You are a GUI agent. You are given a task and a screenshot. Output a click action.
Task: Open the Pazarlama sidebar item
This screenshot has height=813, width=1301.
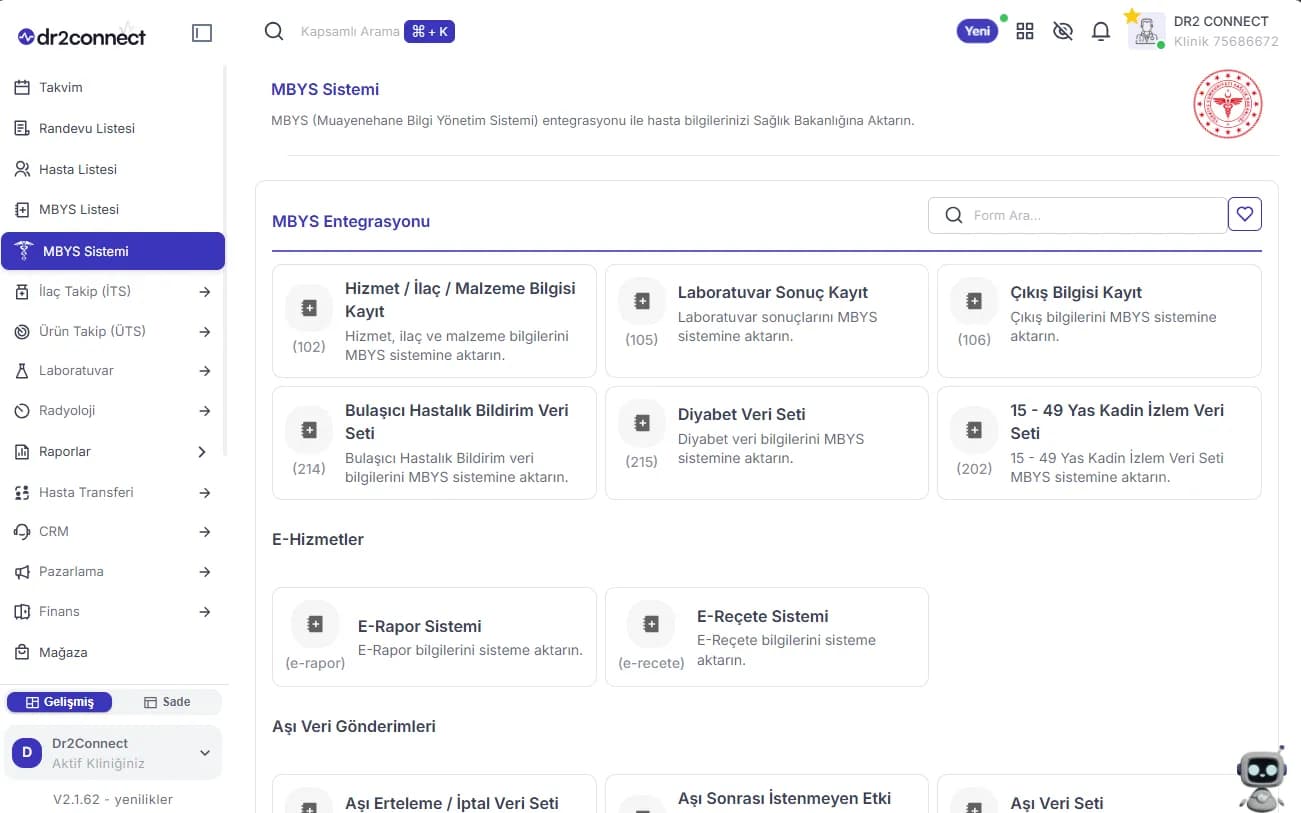[112, 572]
